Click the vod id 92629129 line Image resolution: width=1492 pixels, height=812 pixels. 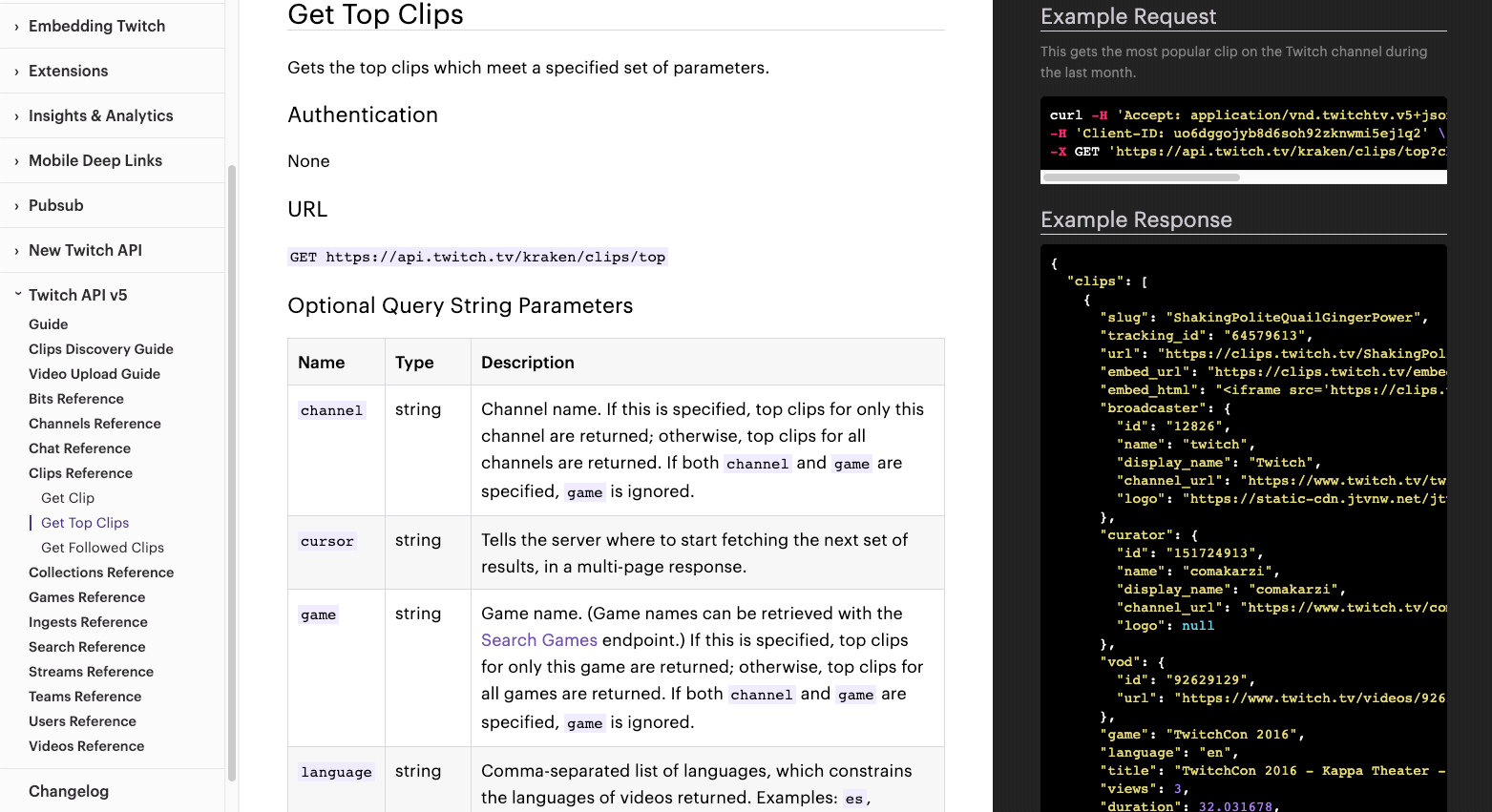(1187, 680)
